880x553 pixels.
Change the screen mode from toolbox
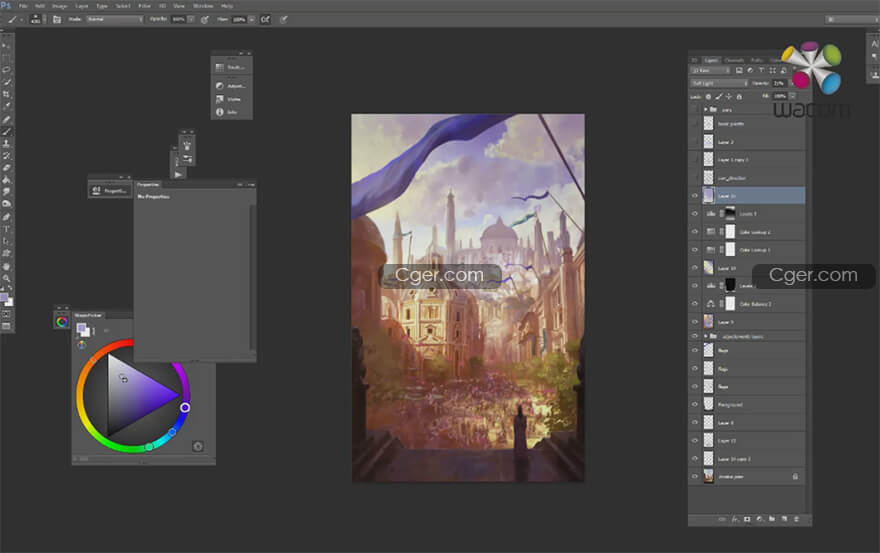(x=6, y=326)
